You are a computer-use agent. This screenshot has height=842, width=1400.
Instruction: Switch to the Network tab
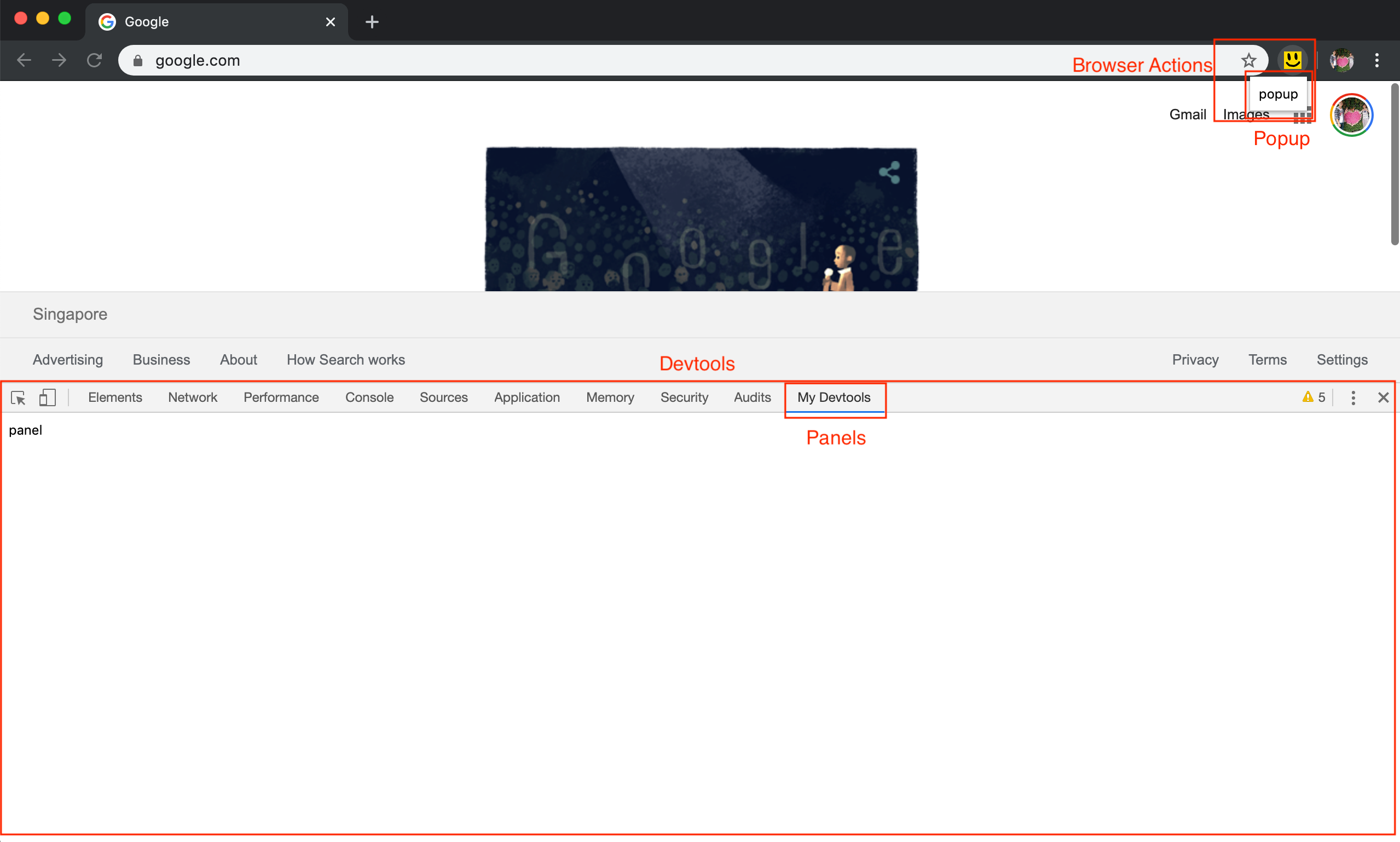click(192, 397)
